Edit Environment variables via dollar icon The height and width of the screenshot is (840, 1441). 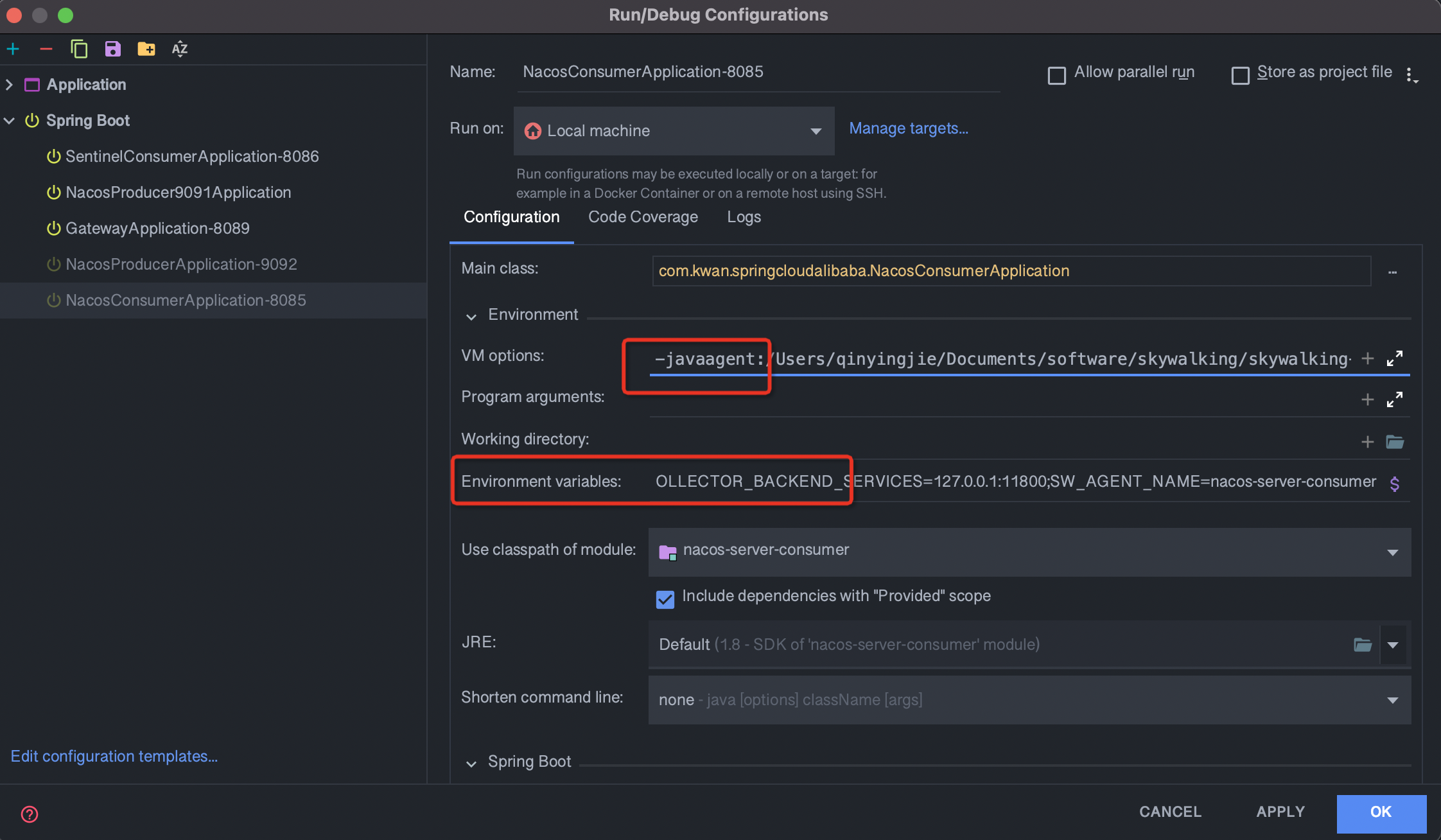coord(1394,483)
